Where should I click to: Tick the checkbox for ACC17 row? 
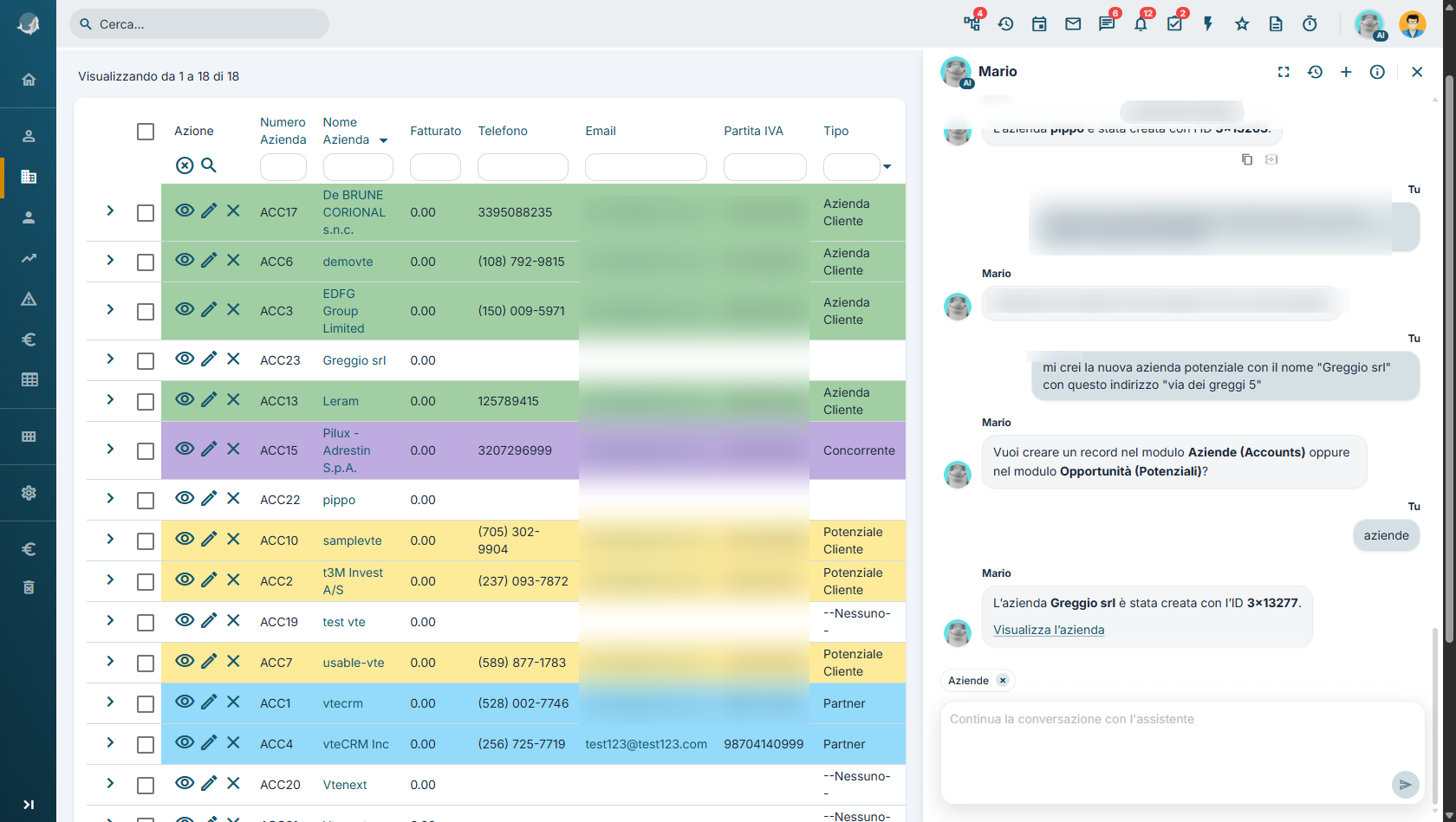click(x=146, y=212)
